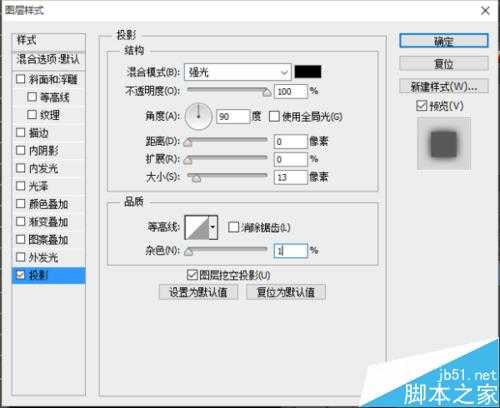This screenshot has height=408, width=500.
Task: Click the 确定 OK button
Action: click(444, 41)
